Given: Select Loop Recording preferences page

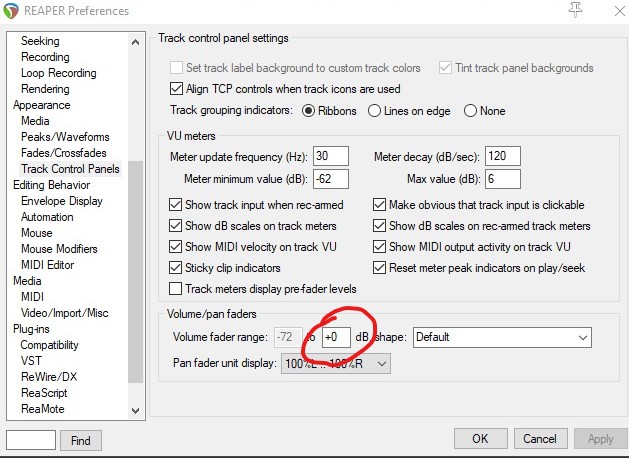Looking at the screenshot, I should point(59,73).
